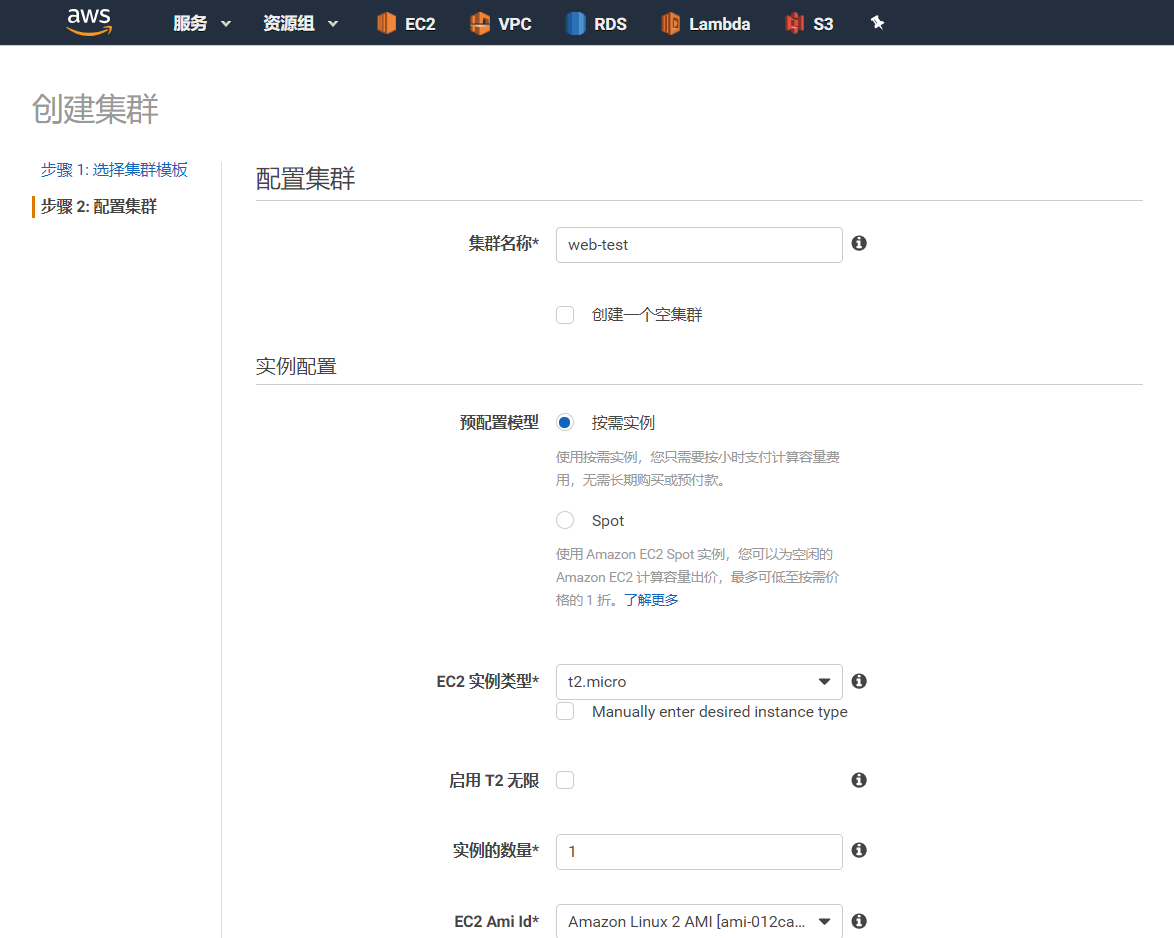Open the RDS service shortcut

[x=596, y=23]
